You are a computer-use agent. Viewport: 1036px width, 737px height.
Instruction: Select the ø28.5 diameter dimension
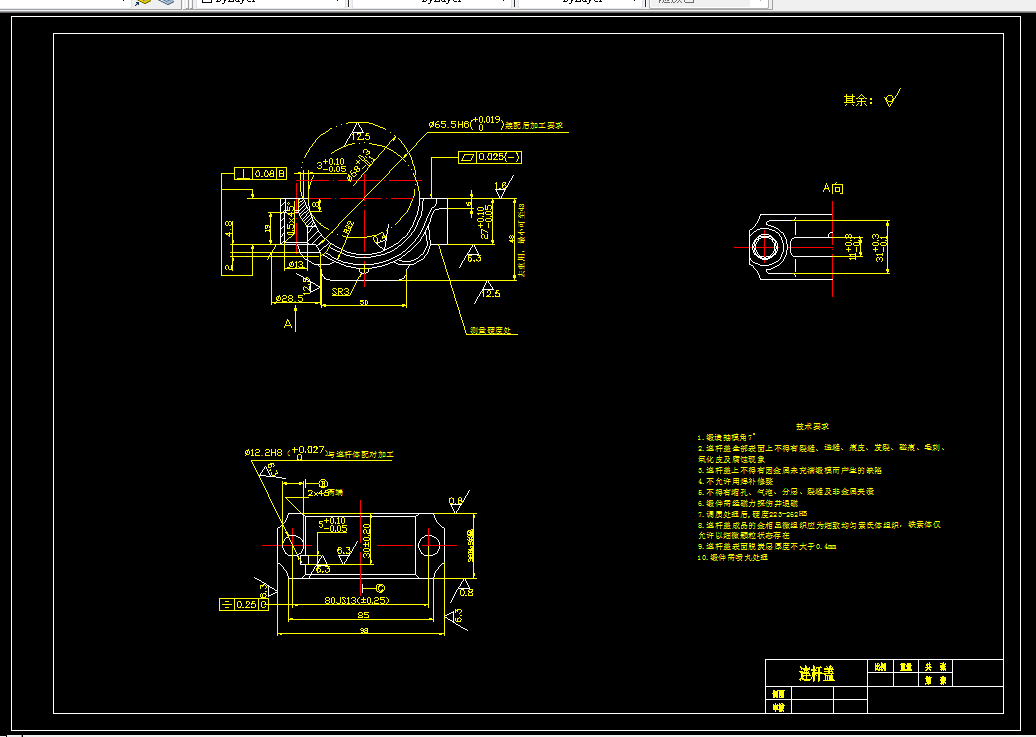(x=288, y=298)
